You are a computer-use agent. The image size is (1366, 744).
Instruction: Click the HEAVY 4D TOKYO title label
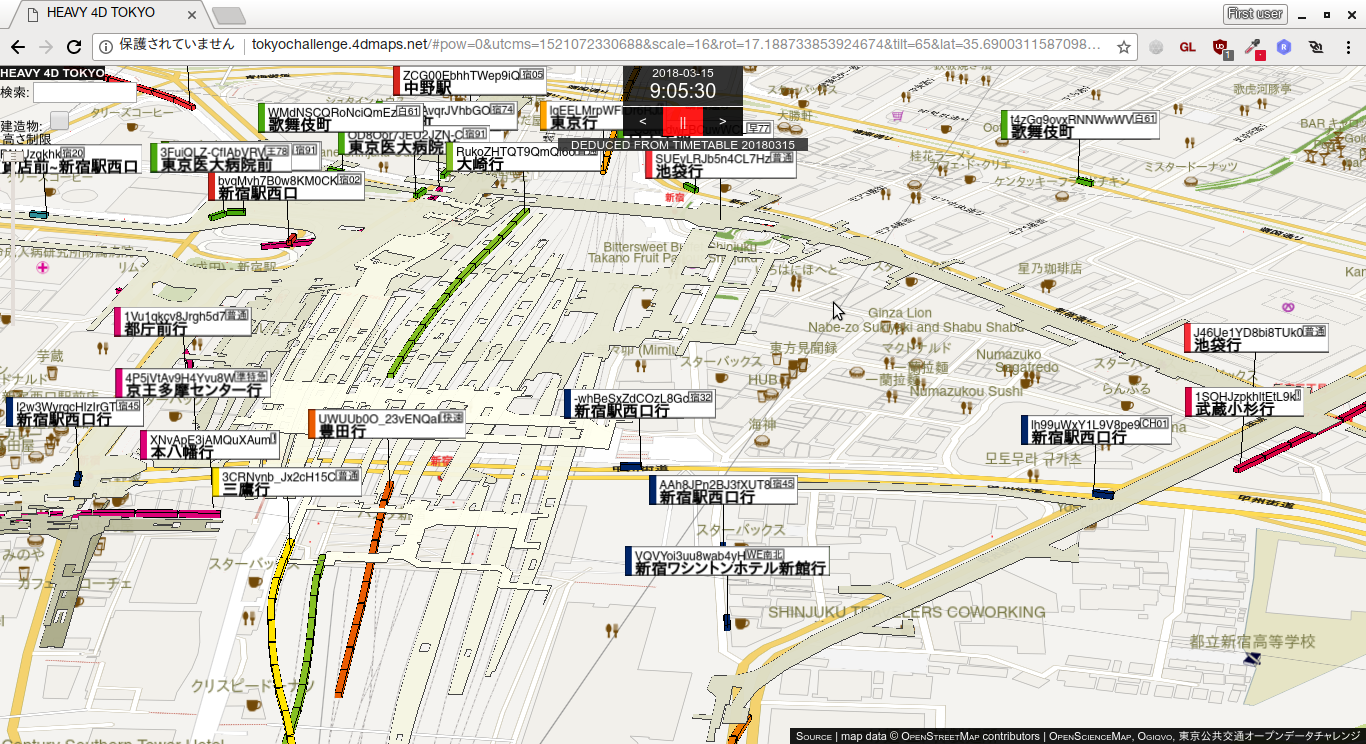coord(53,73)
